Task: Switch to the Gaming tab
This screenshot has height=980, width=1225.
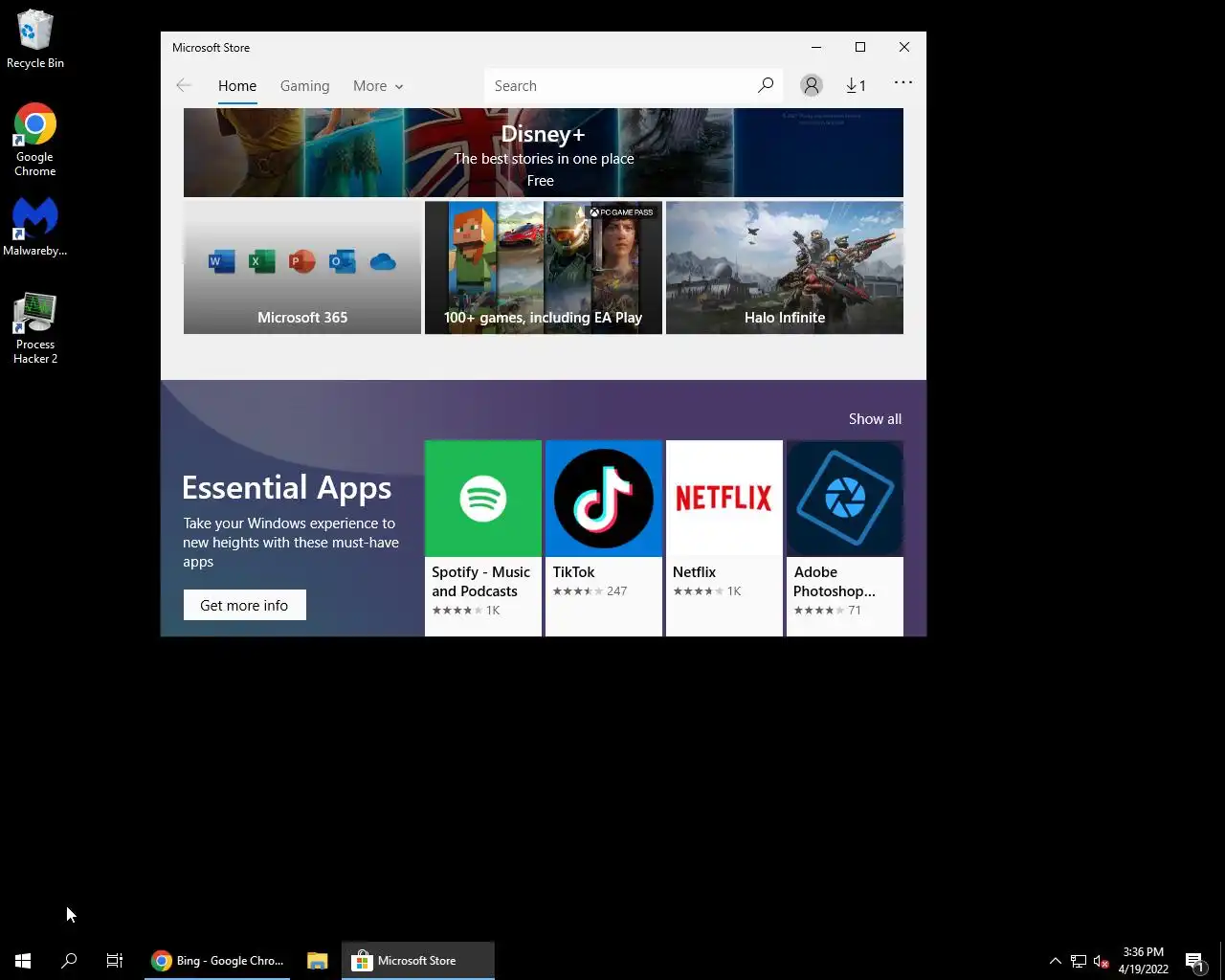Action: point(304,85)
